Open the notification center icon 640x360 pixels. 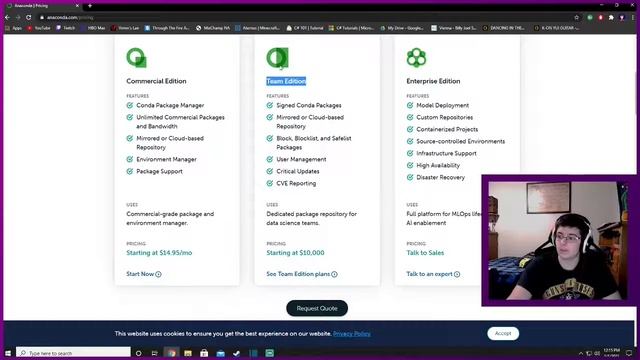[629, 353]
